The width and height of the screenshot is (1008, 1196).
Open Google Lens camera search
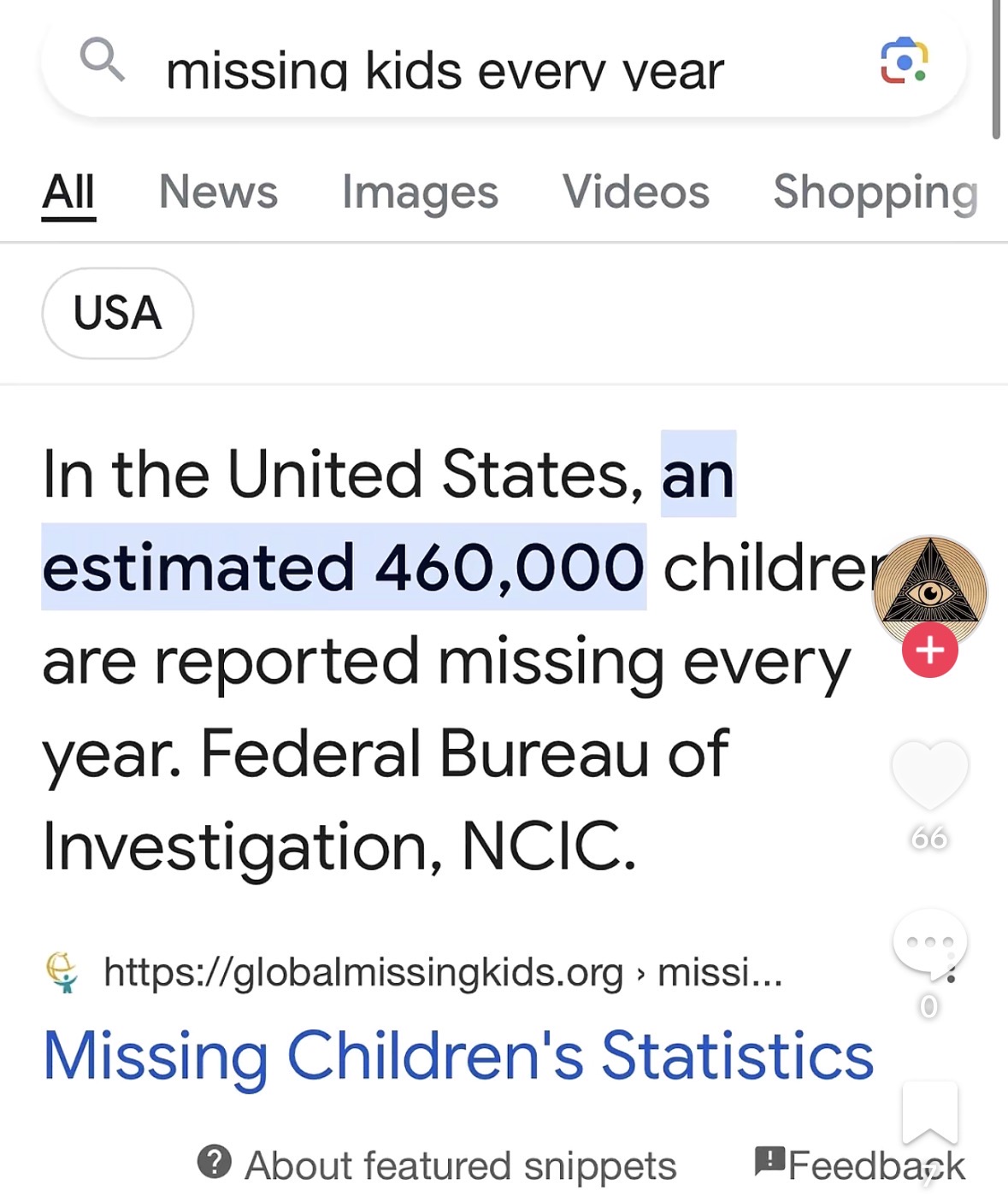click(904, 61)
